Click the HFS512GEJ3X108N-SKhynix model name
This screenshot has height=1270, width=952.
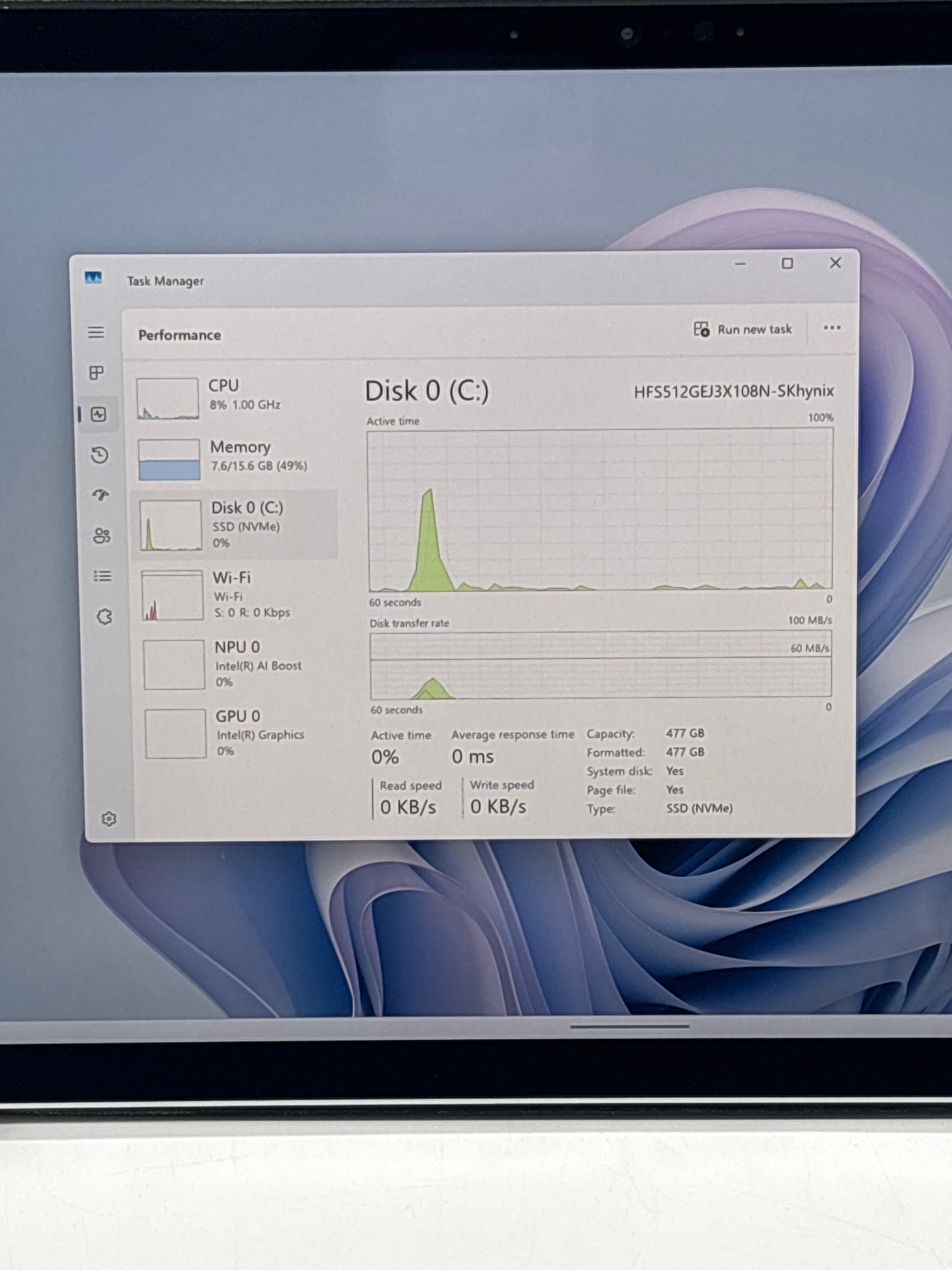click(x=734, y=392)
